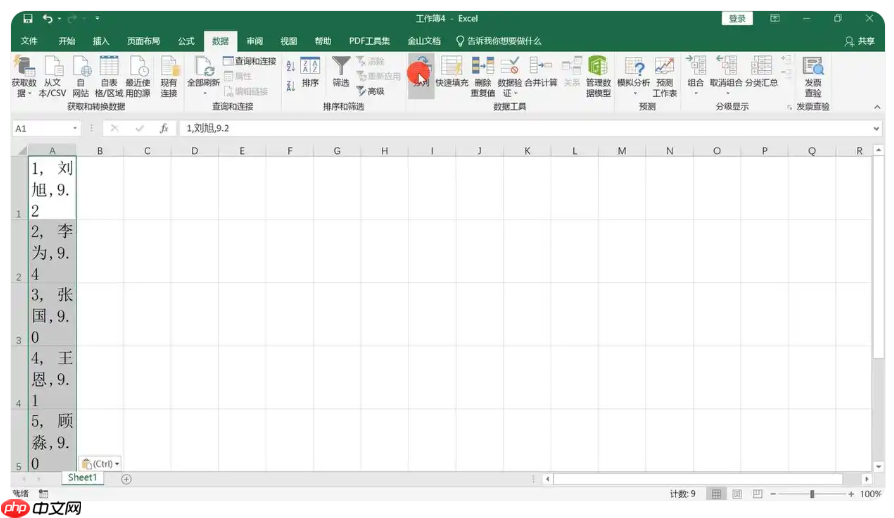Viewport: 894px width, 518px height.
Task: Select the Sheet1 tab
Action: coord(83,478)
